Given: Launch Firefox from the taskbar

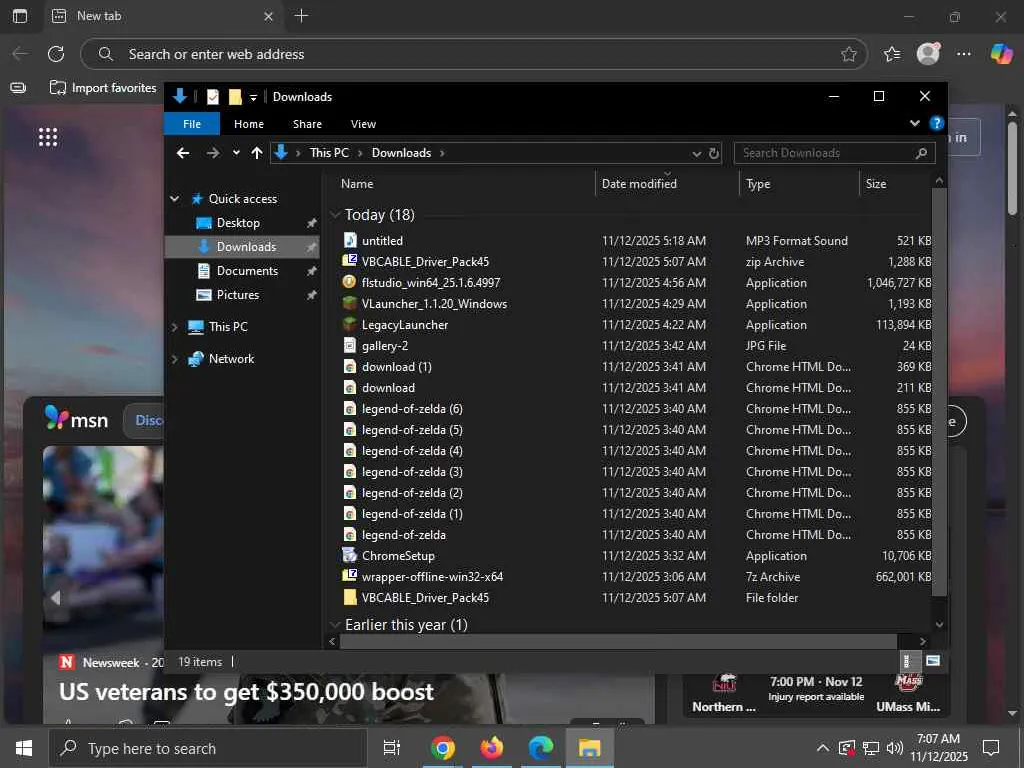Looking at the screenshot, I should pos(492,748).
